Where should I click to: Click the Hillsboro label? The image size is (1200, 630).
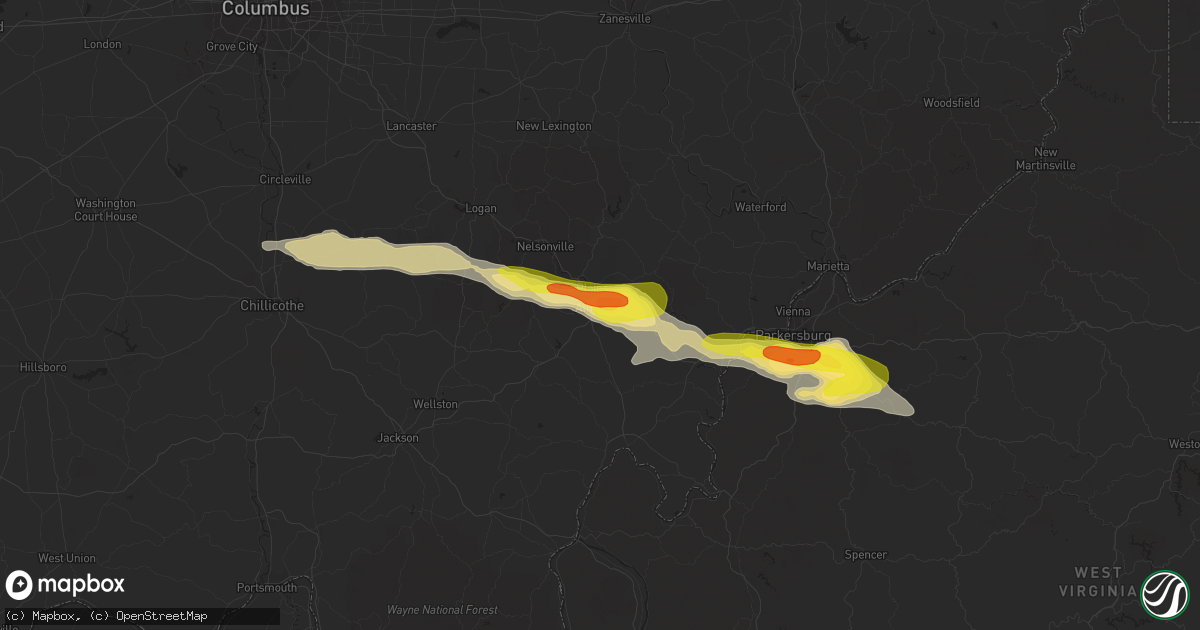pyautogui.click(x=43, y=368)
